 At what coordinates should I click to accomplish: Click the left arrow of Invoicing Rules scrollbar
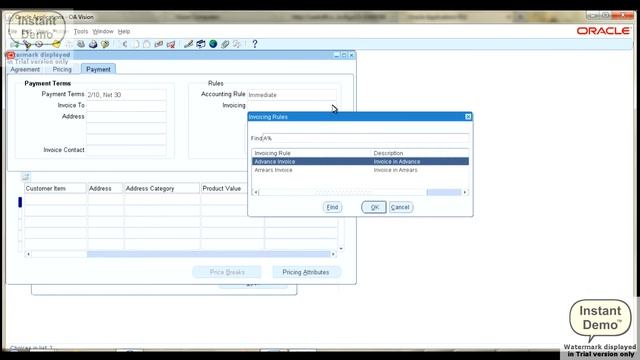point(256,192)
